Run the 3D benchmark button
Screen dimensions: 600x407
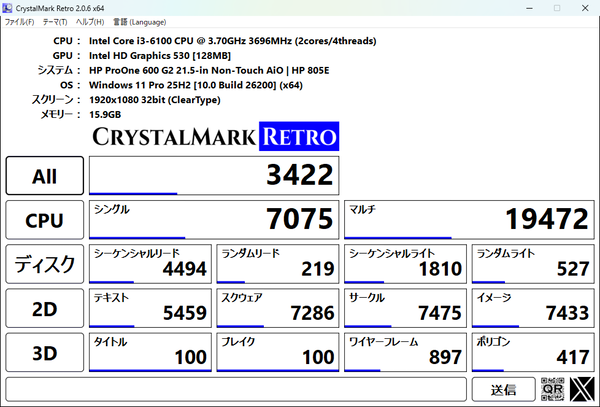point(45,352)
